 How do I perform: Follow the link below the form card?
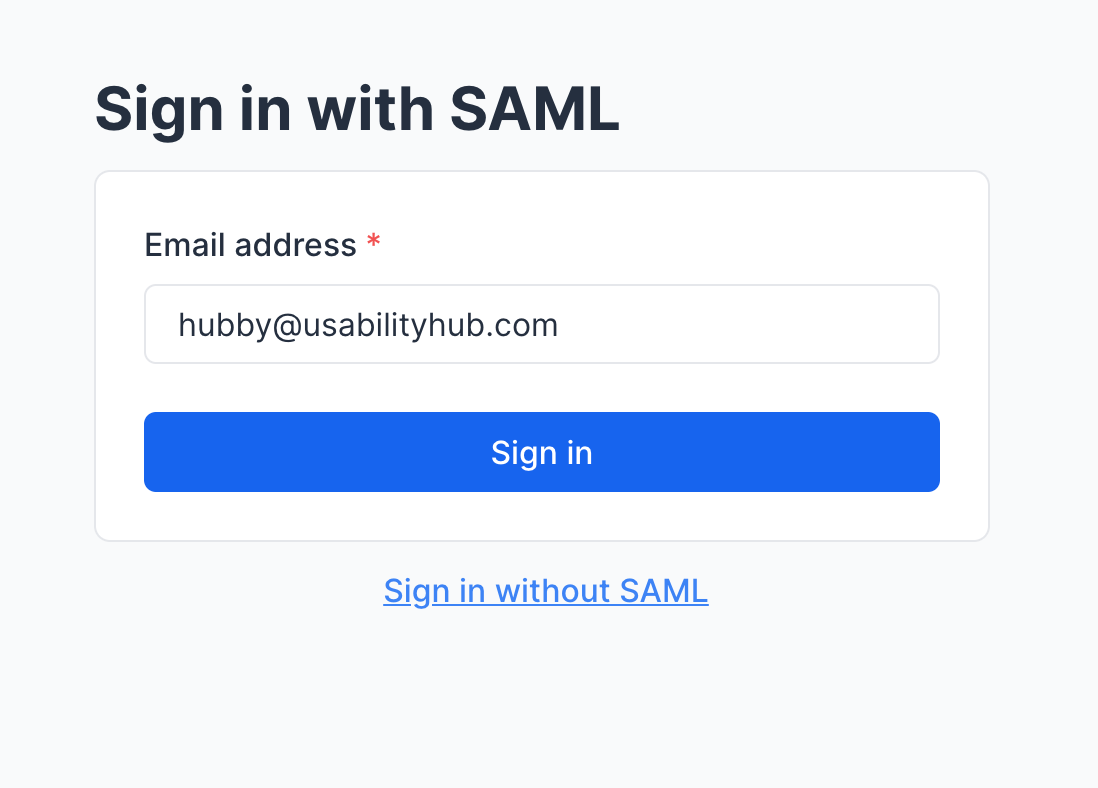[x=545, y=591]
